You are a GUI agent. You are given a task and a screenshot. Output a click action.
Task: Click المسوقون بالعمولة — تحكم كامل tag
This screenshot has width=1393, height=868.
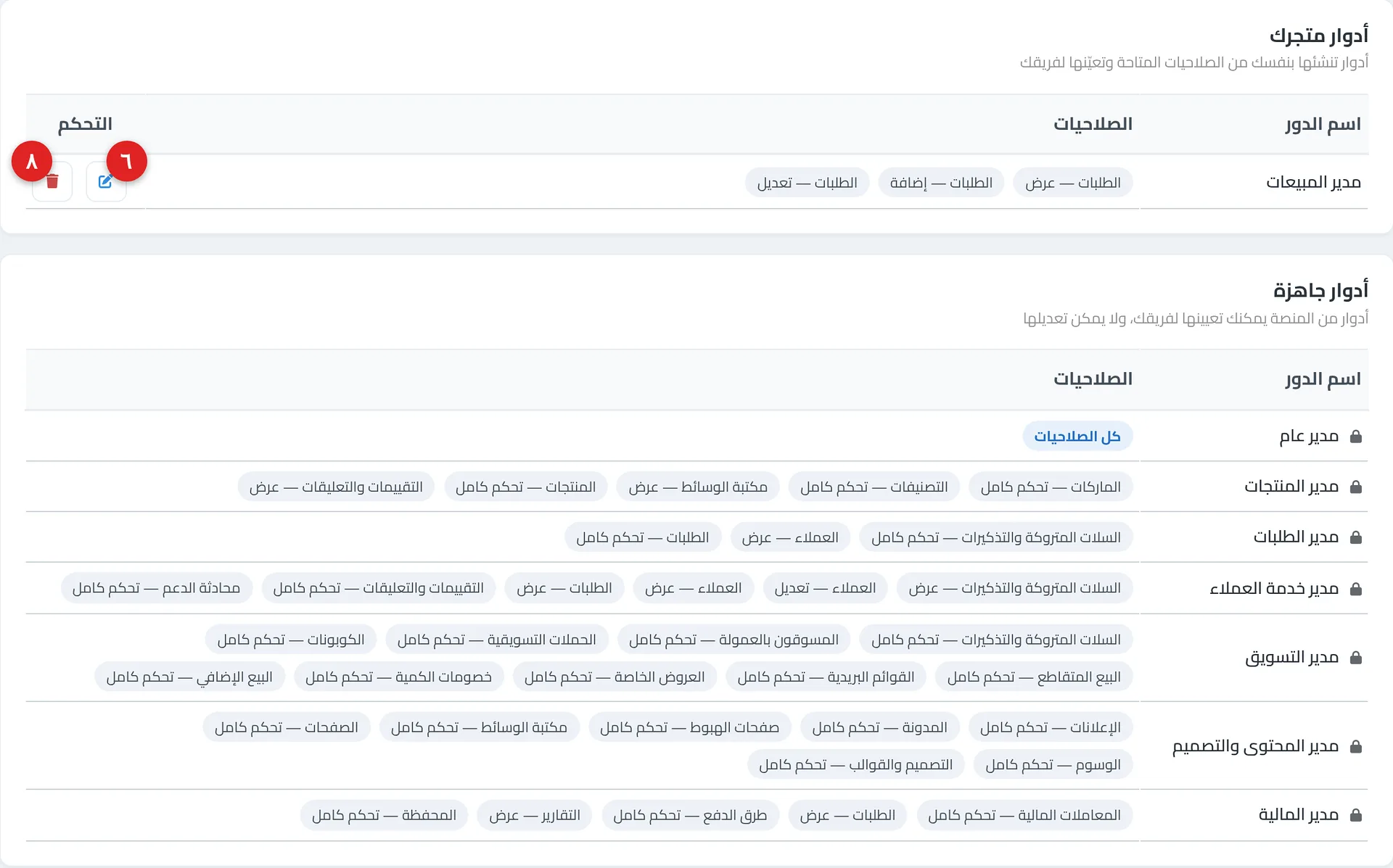coord(734,640)
